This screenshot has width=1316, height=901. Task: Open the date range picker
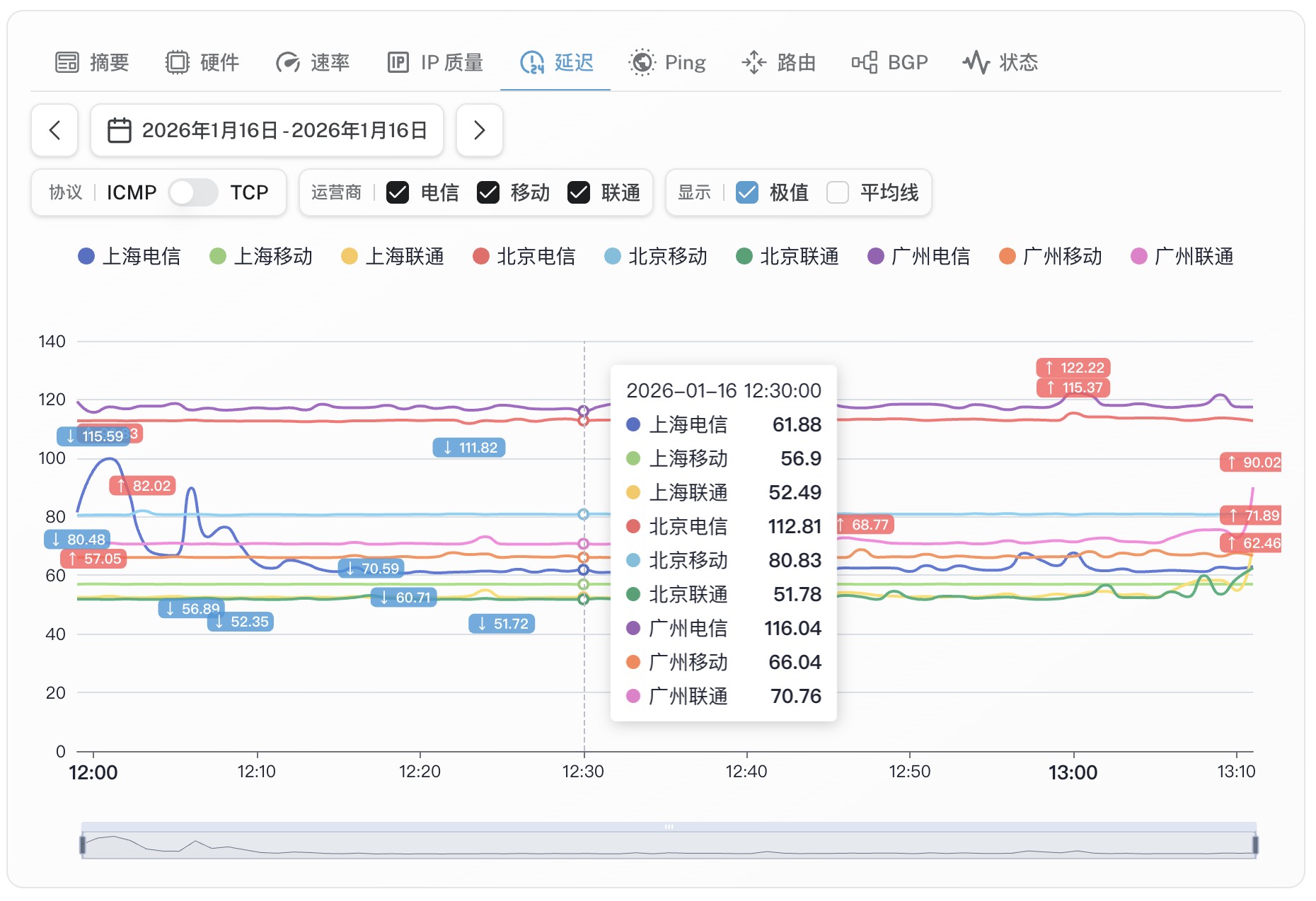(x=267, y=130)
